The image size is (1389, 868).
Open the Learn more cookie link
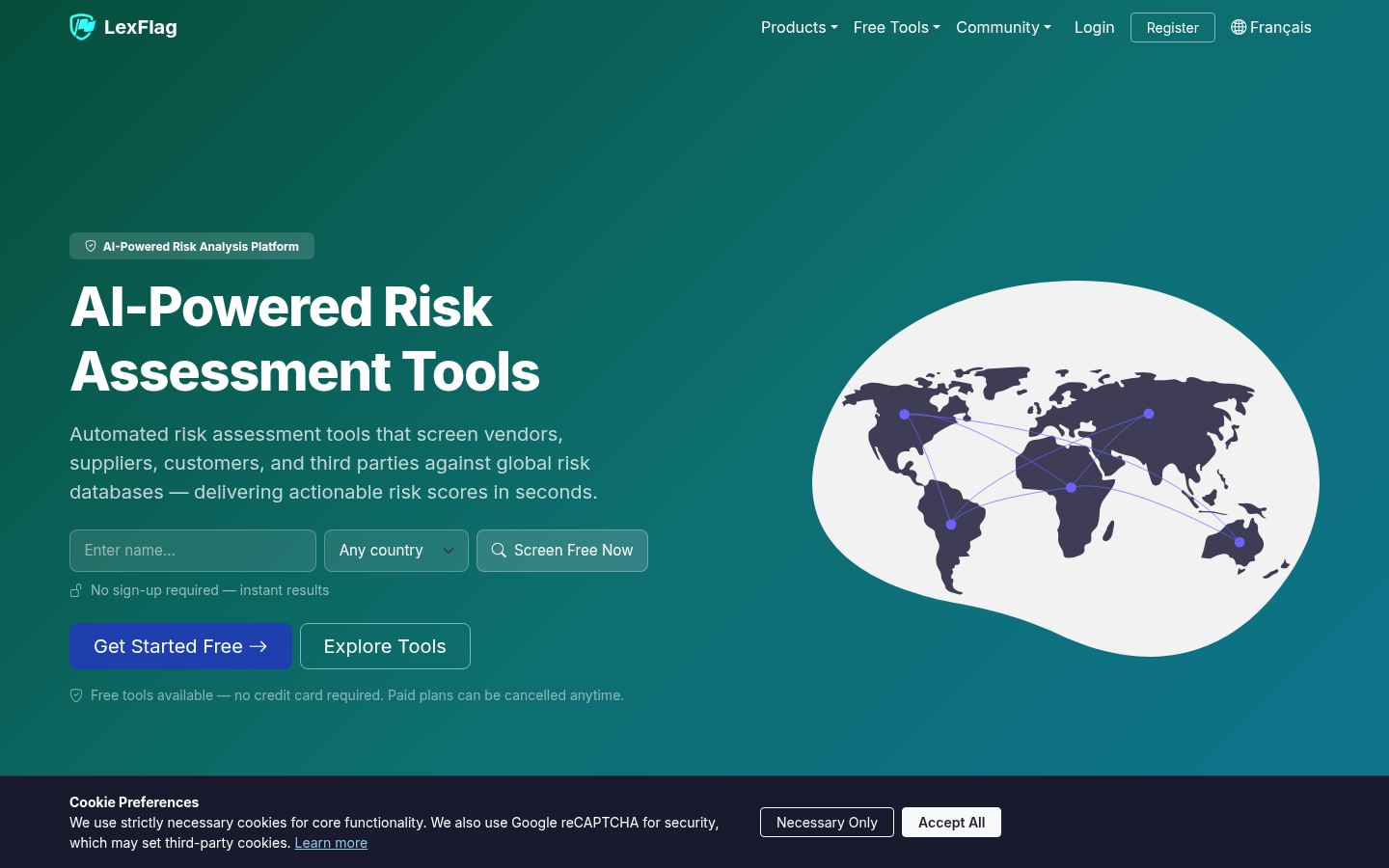click(x=331, y=843)
